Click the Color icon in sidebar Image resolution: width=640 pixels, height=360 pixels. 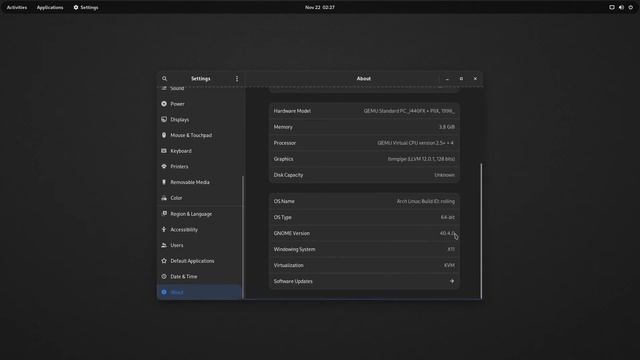[164, 198]
